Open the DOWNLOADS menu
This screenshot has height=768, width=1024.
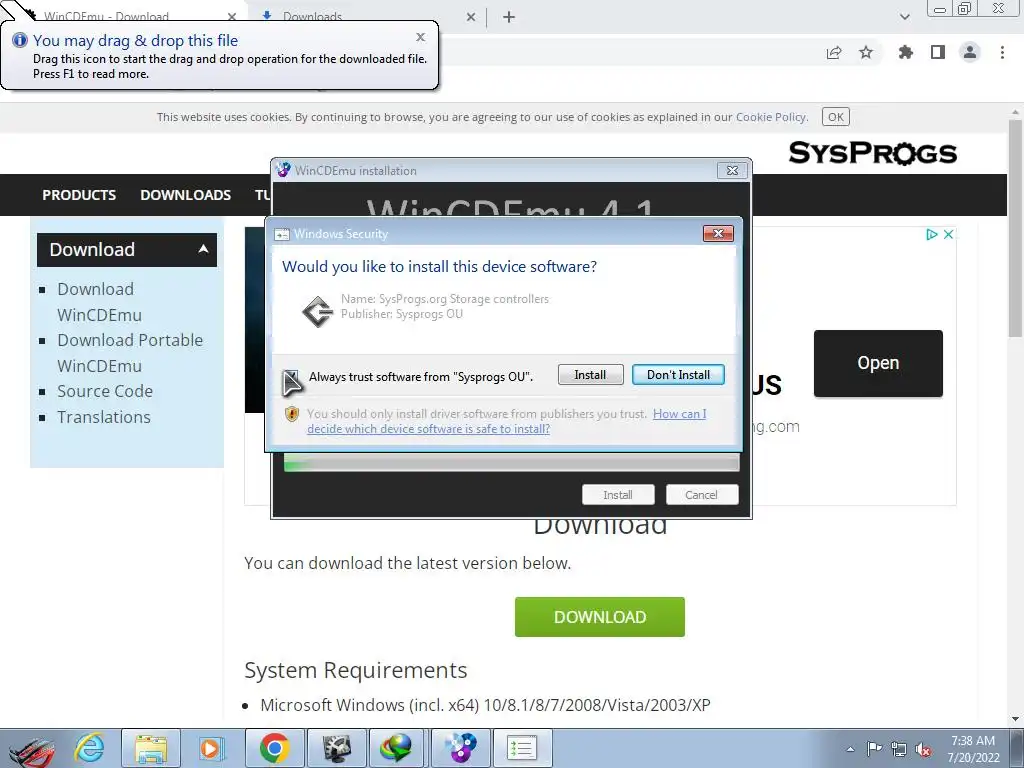(x=185, y=195)
